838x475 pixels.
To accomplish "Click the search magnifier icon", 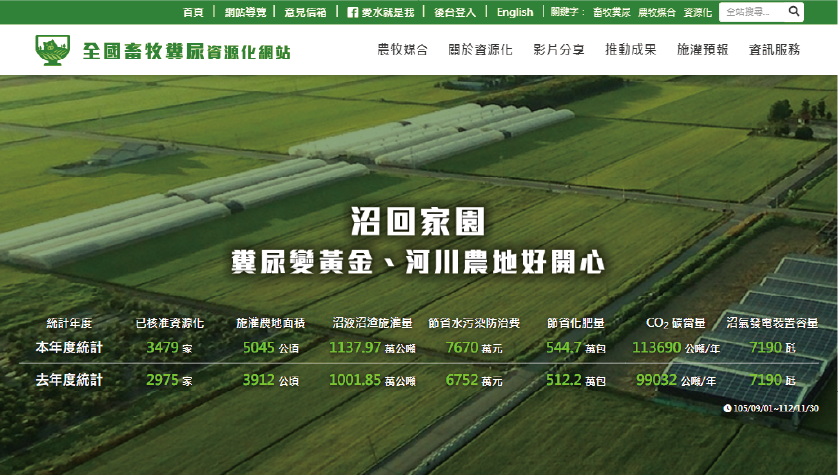I will click(794, 11).
